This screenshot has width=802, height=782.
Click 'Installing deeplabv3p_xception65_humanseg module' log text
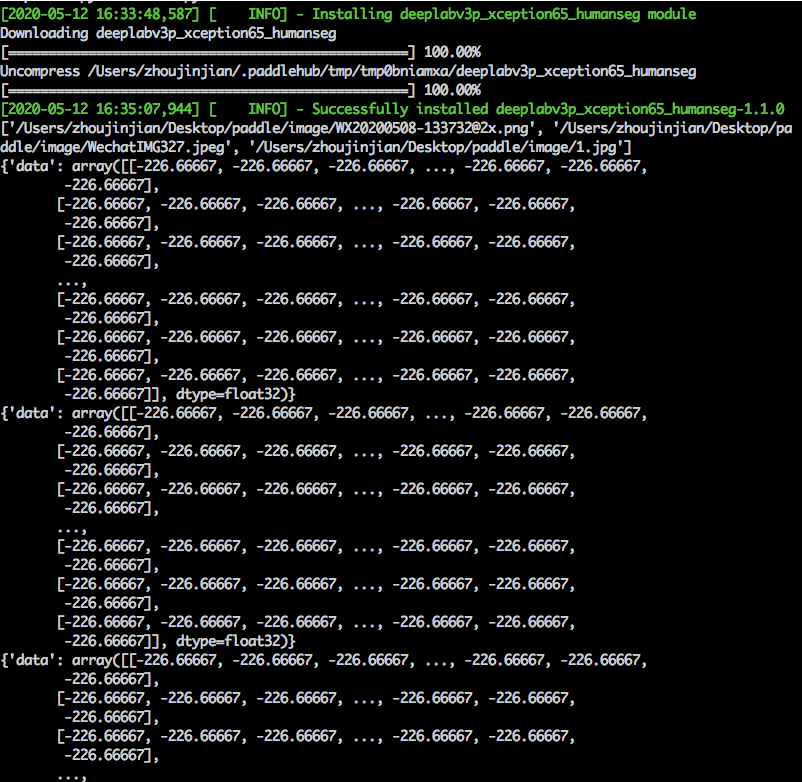(504, 14)
